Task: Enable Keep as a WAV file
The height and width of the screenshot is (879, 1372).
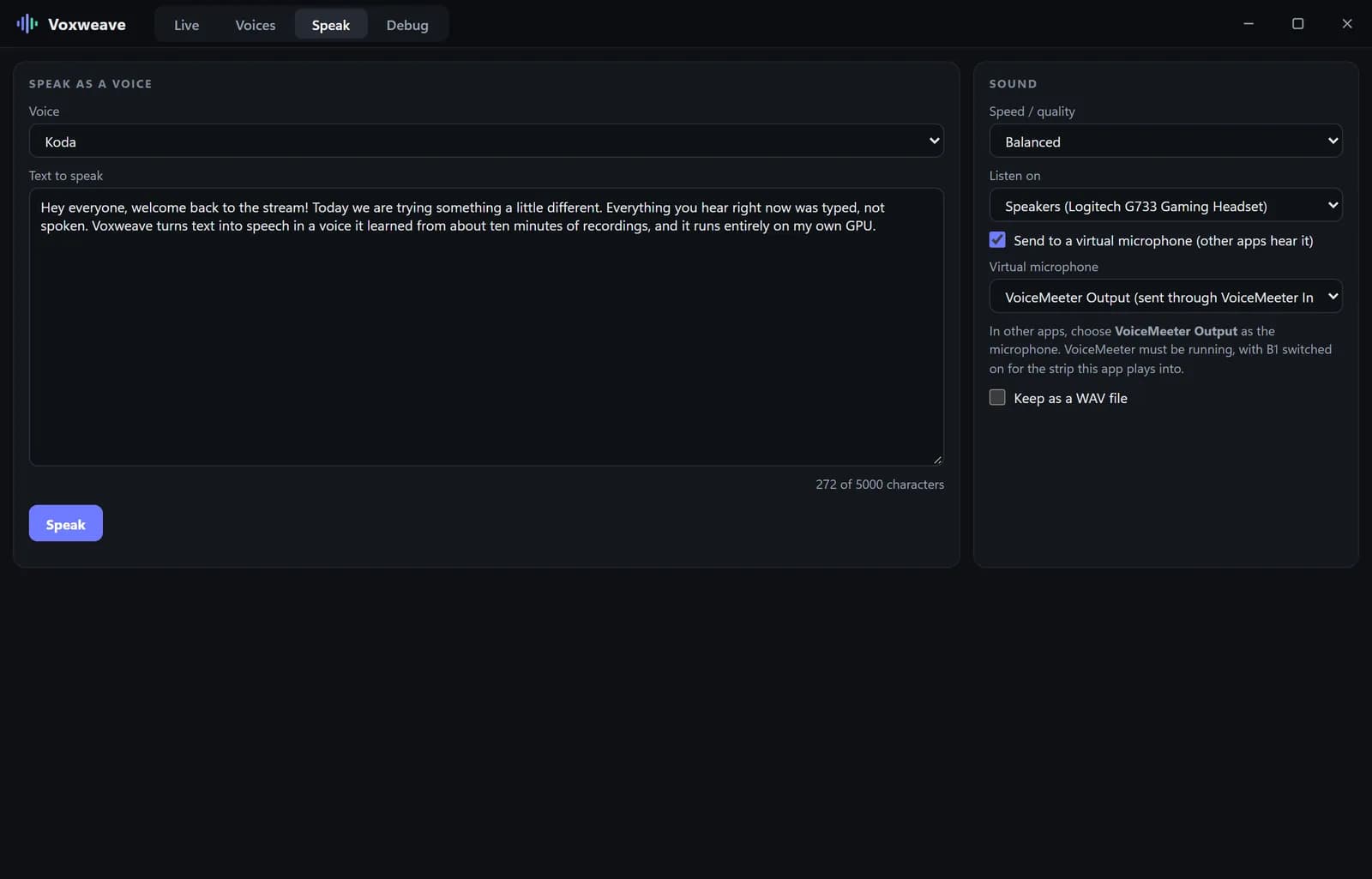Action: [997, 397]
